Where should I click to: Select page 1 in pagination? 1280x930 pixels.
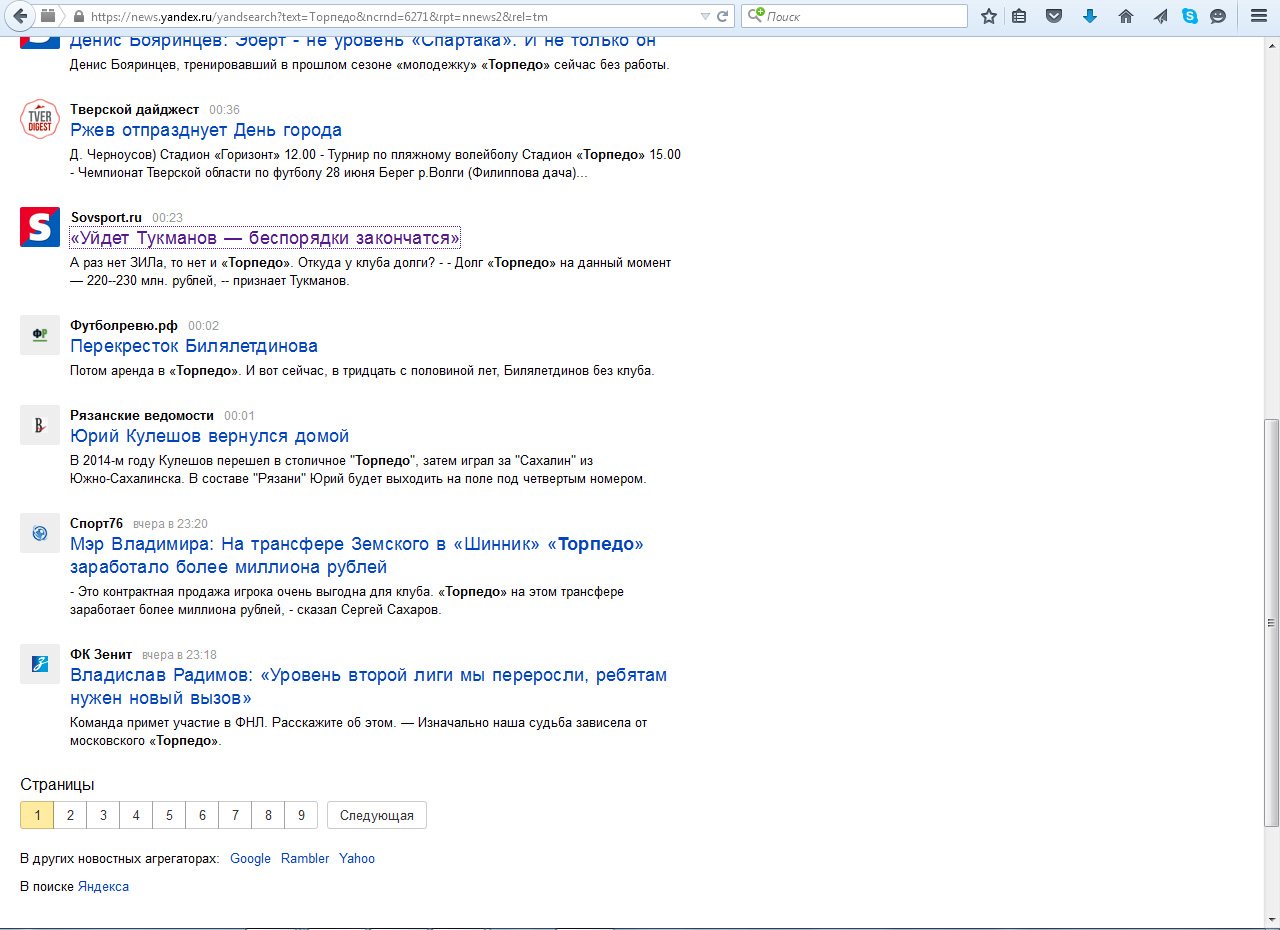(x=37, y=815)
